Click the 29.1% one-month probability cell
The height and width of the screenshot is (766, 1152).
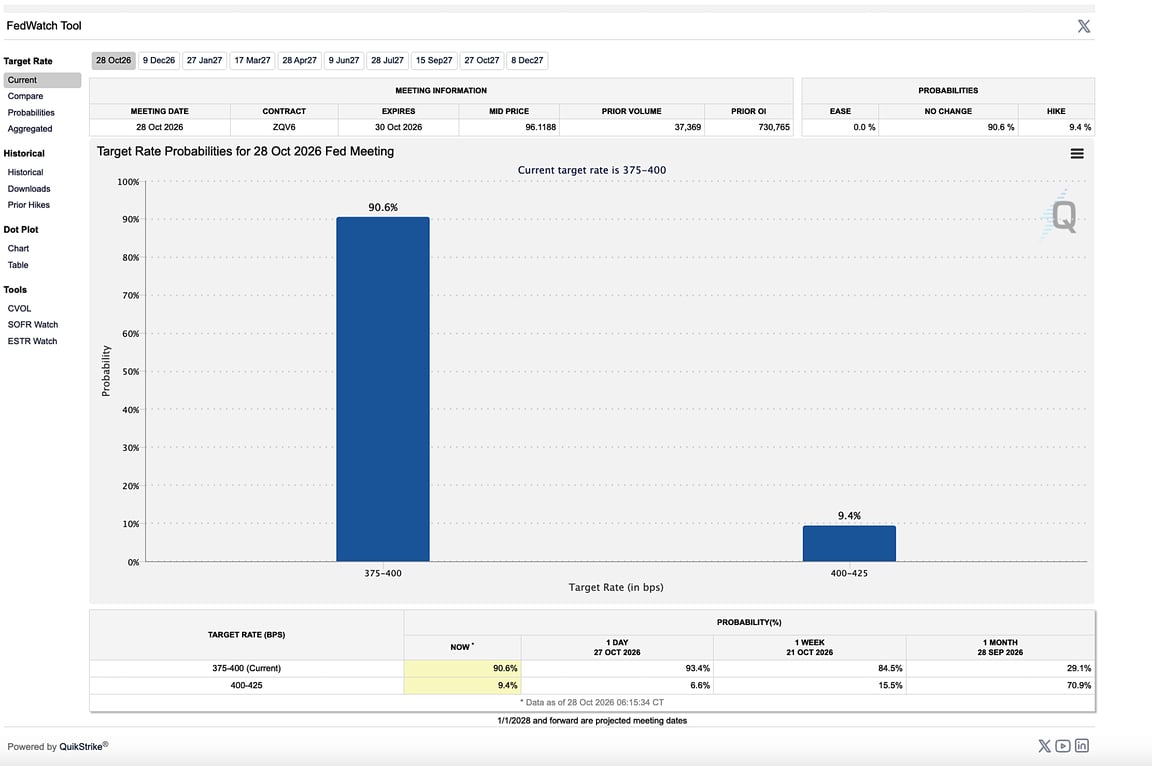1001,668
